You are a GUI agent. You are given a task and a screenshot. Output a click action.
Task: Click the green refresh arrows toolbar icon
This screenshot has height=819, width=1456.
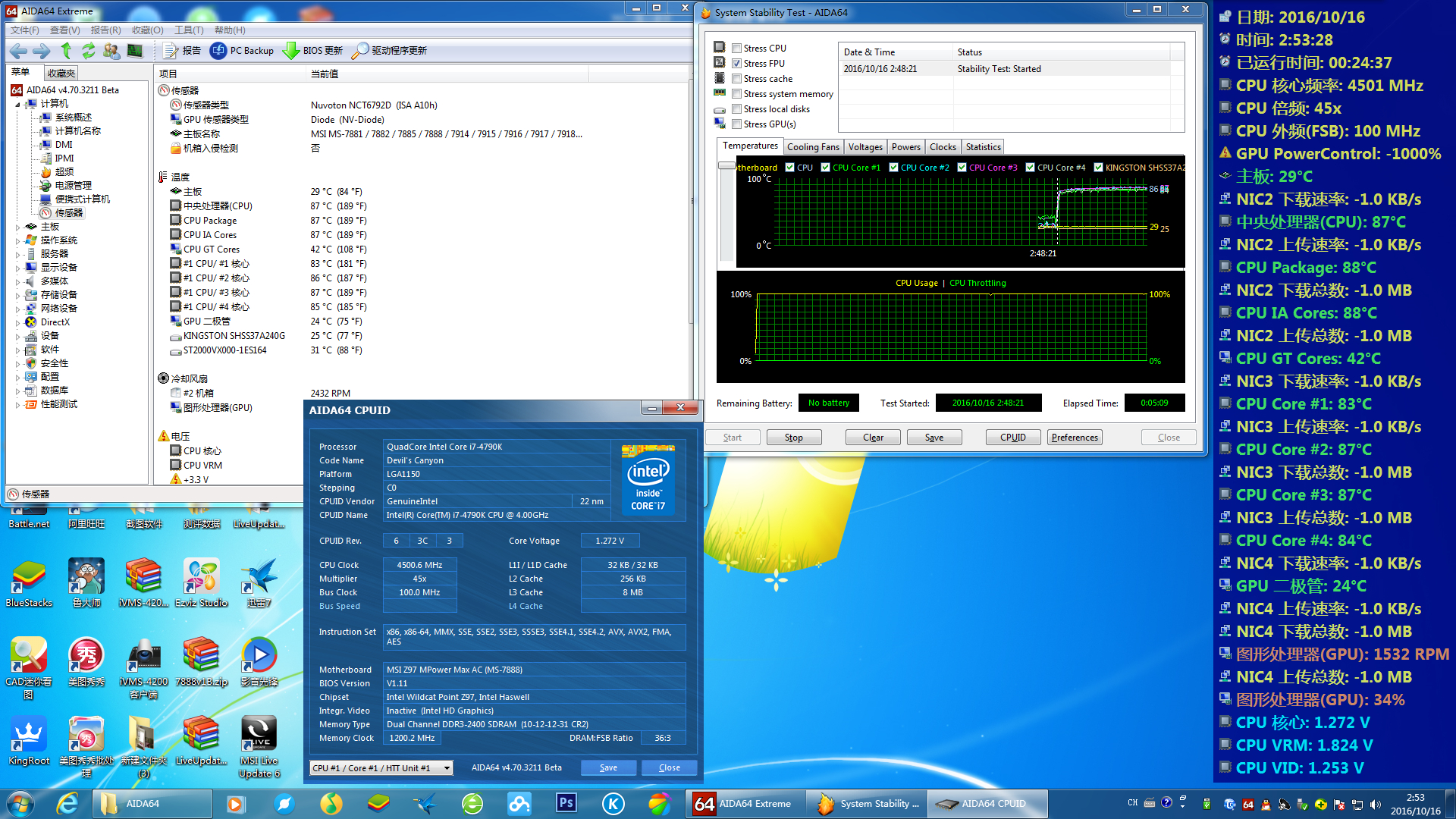coord(89,51)
